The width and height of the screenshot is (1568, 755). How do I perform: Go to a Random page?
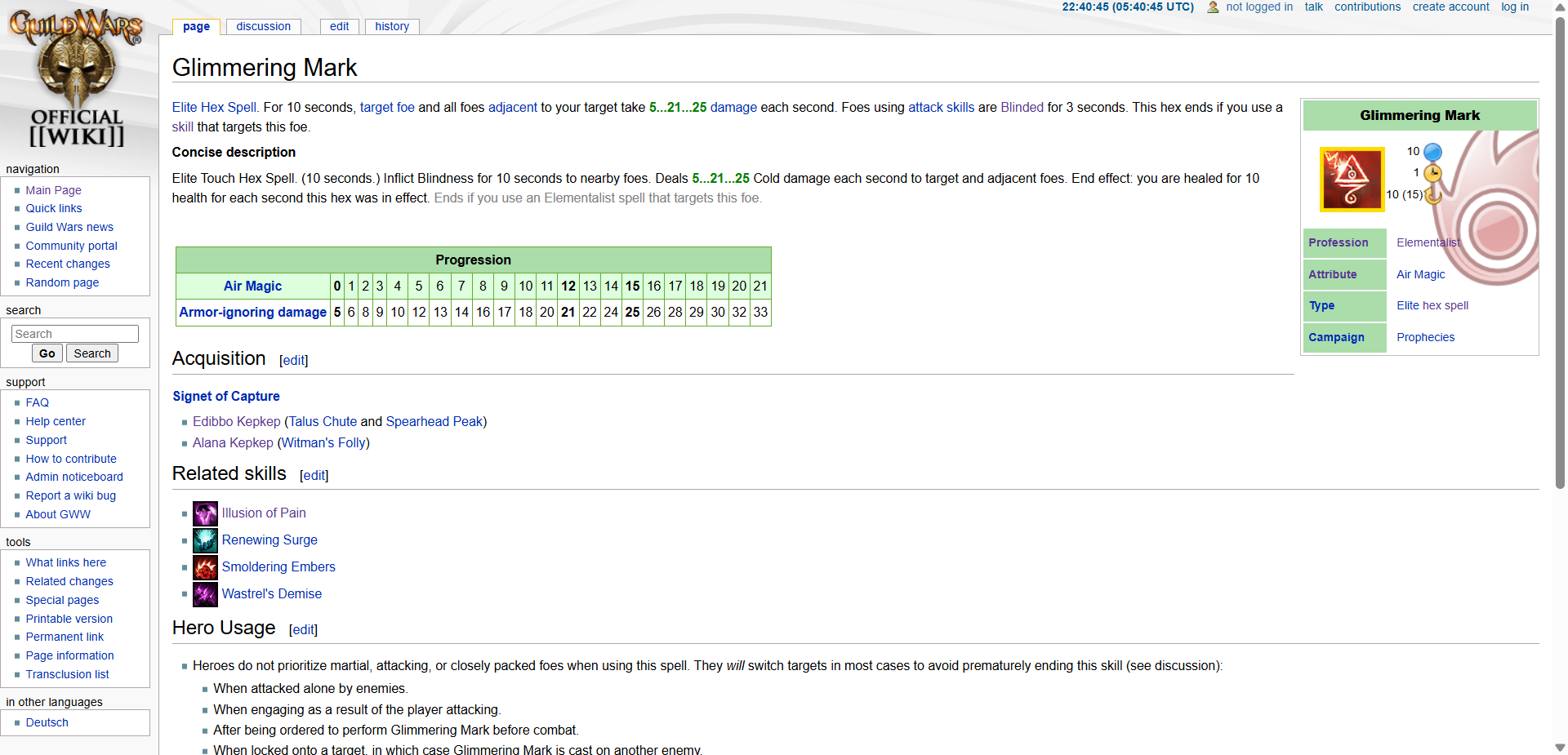[x=62, y=282]
